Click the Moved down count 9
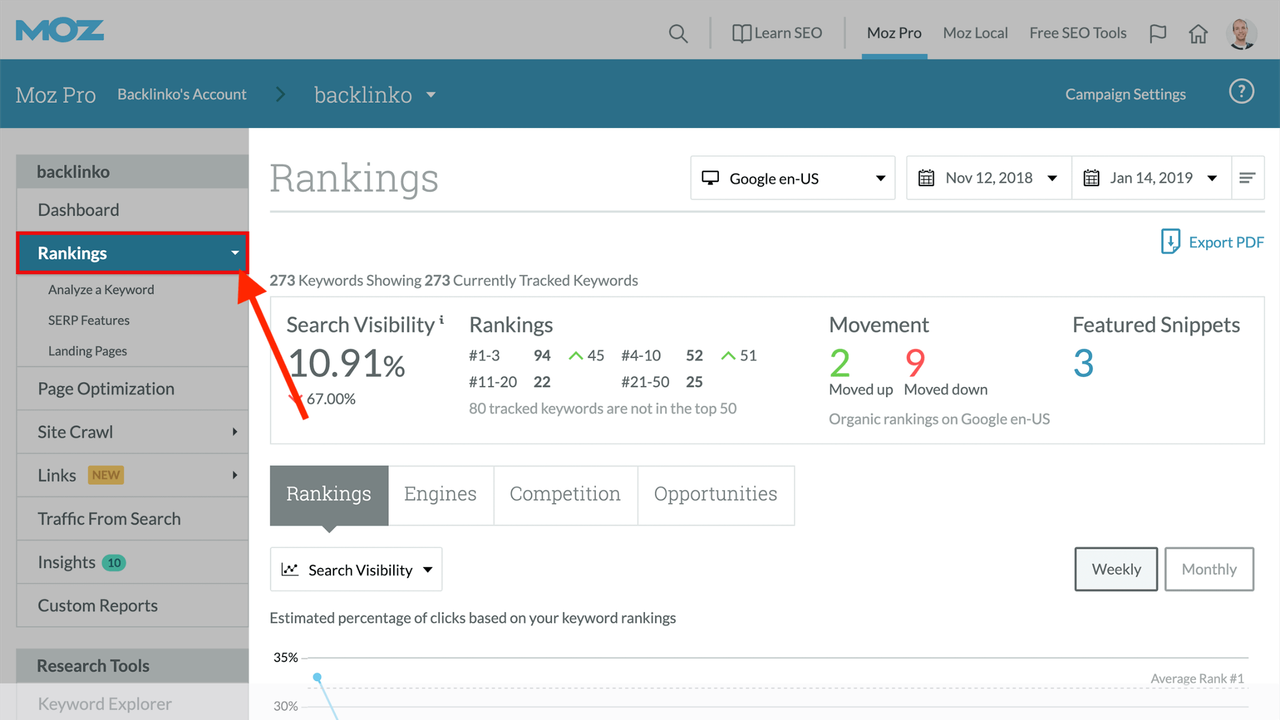 coord(915,363)
